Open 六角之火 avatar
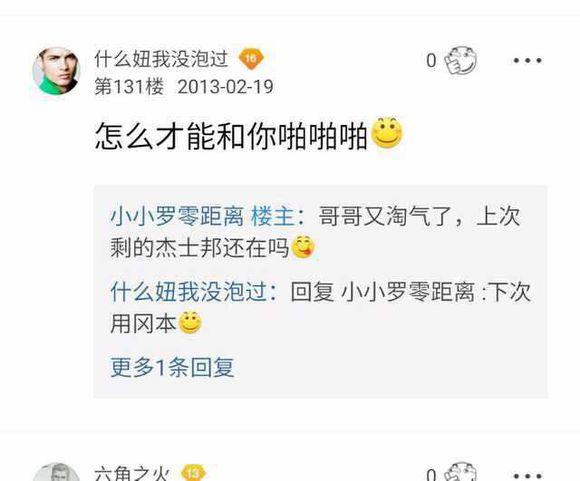The width and height of the screenshot is (580, 481). 57,472
